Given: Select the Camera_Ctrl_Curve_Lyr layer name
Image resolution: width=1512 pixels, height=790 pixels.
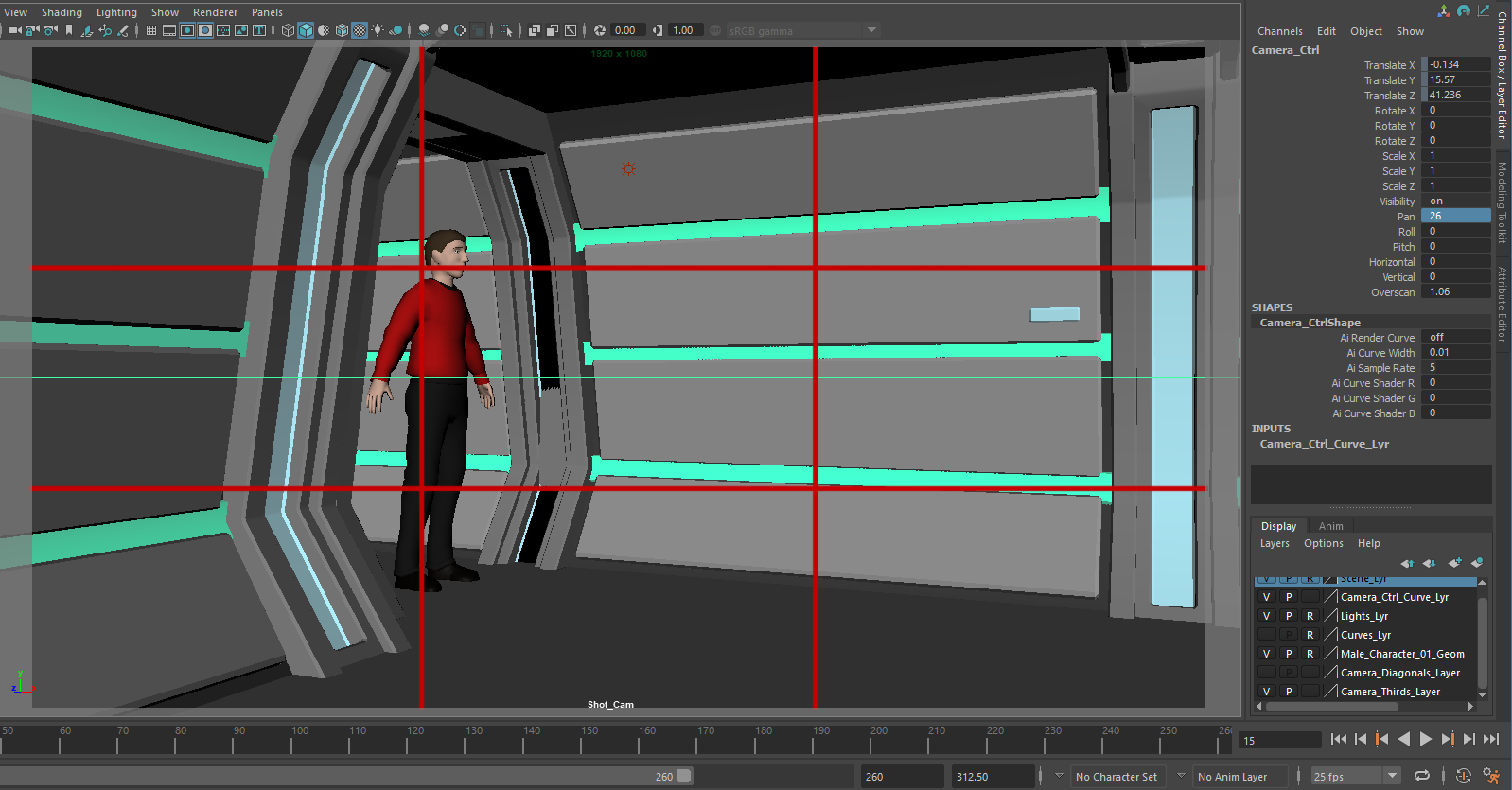Looking at the screenshot, I should click(1395, 597).
